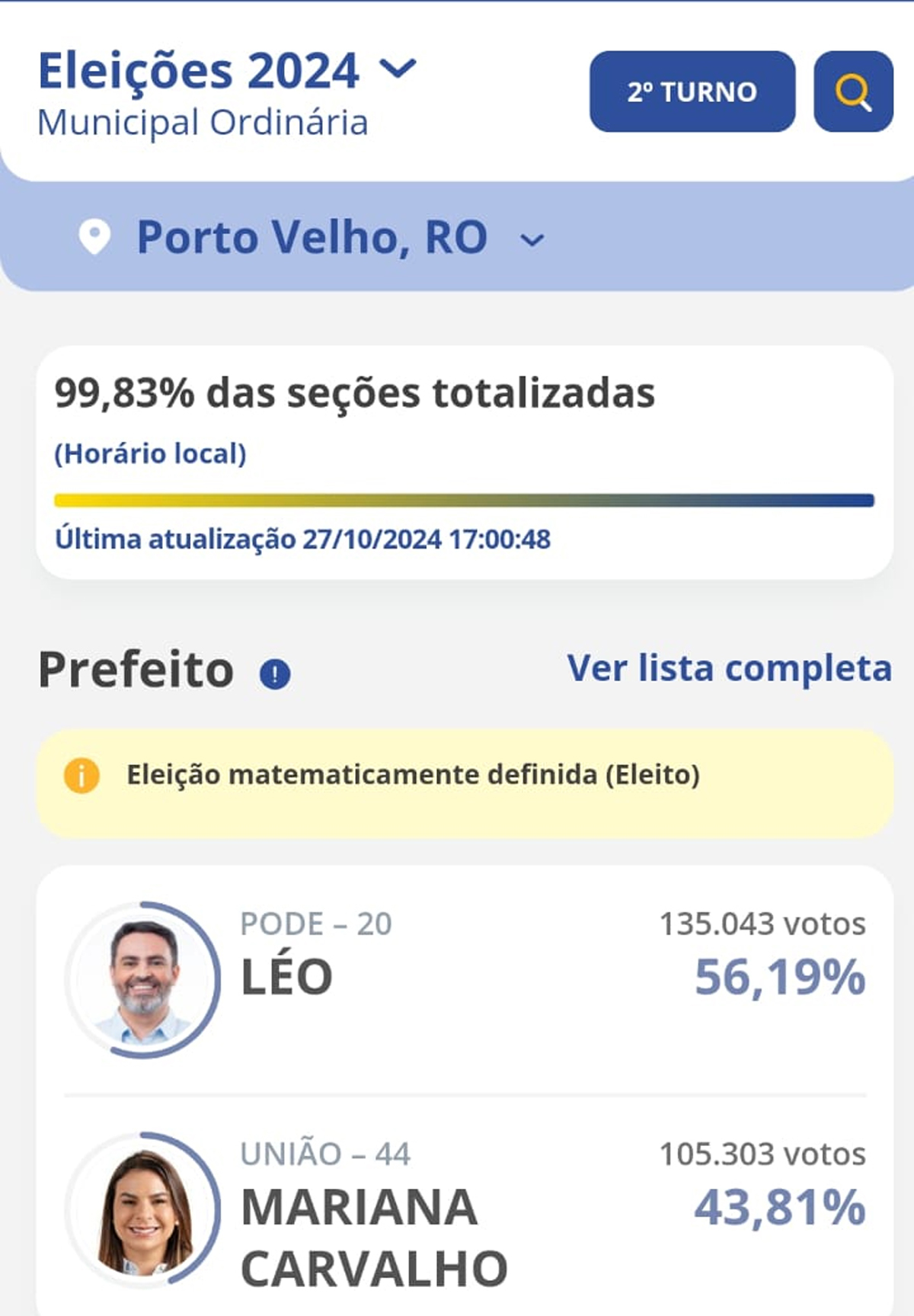Tap the location pin icon
The width and height of the screenshot is (914, 1316).
tap(94, 237)
